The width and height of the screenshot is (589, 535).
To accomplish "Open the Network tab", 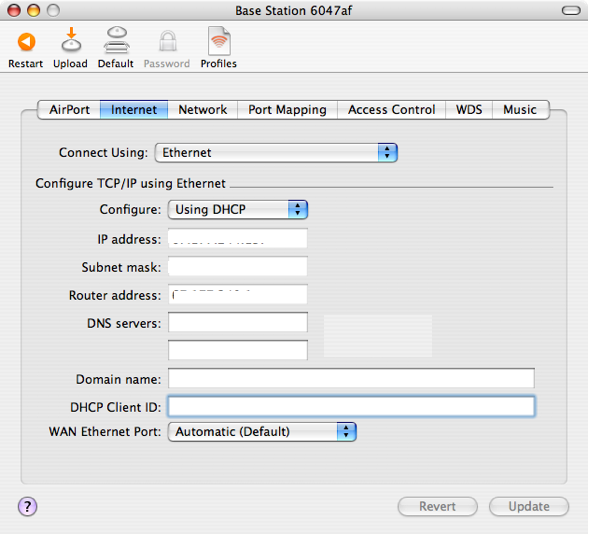I will tap(202, 110).
